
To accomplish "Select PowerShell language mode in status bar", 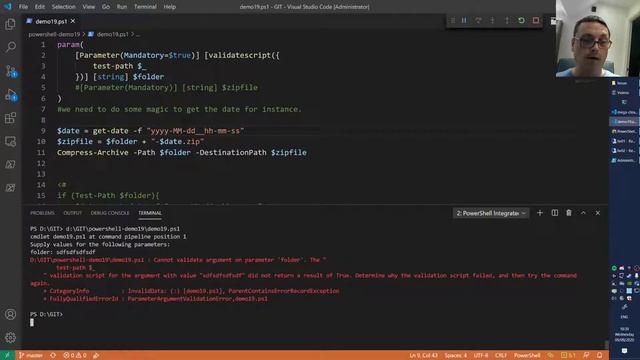I will click(x=527, y=356).
